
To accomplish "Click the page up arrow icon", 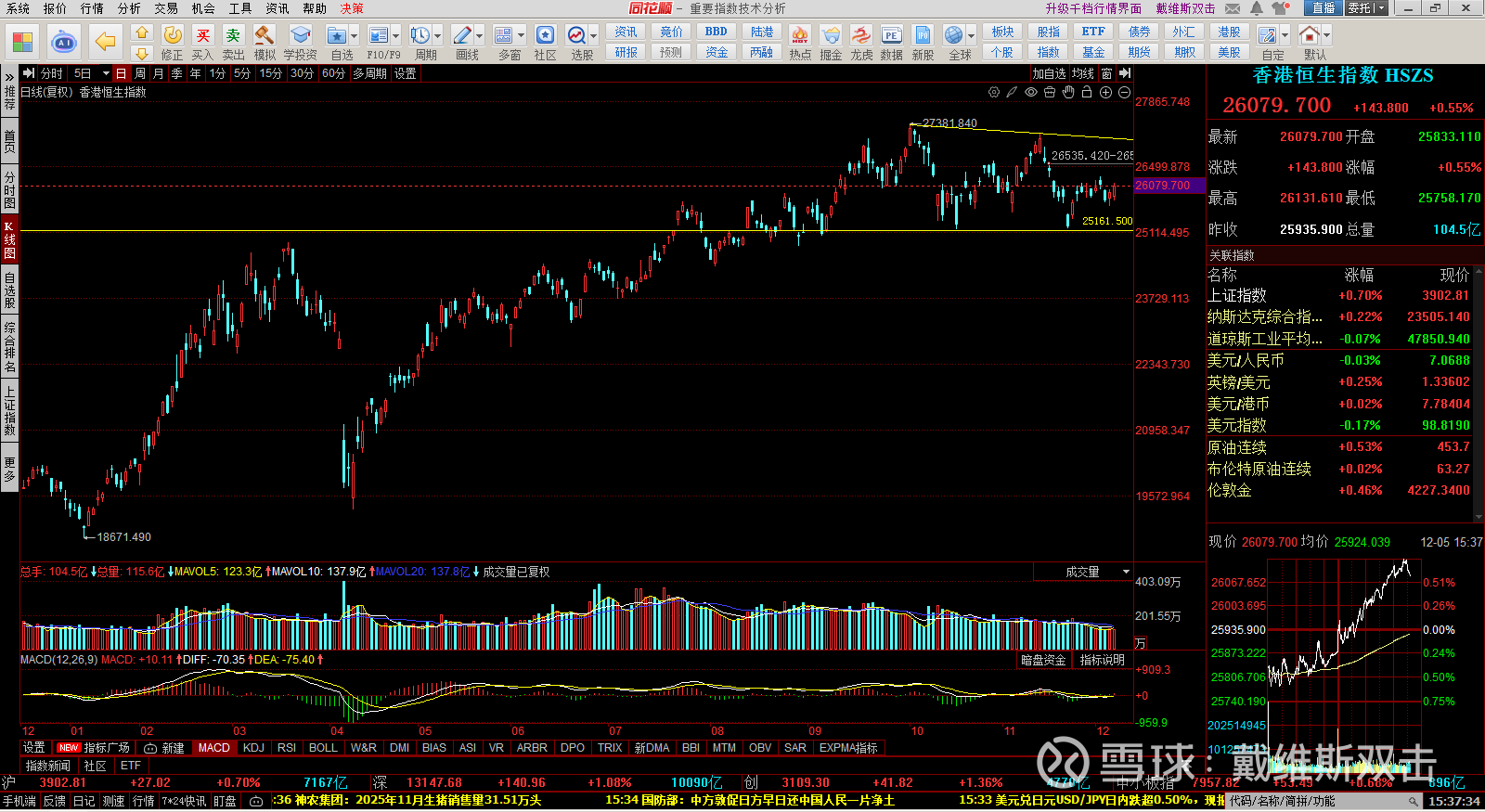I will click(142, 32).
